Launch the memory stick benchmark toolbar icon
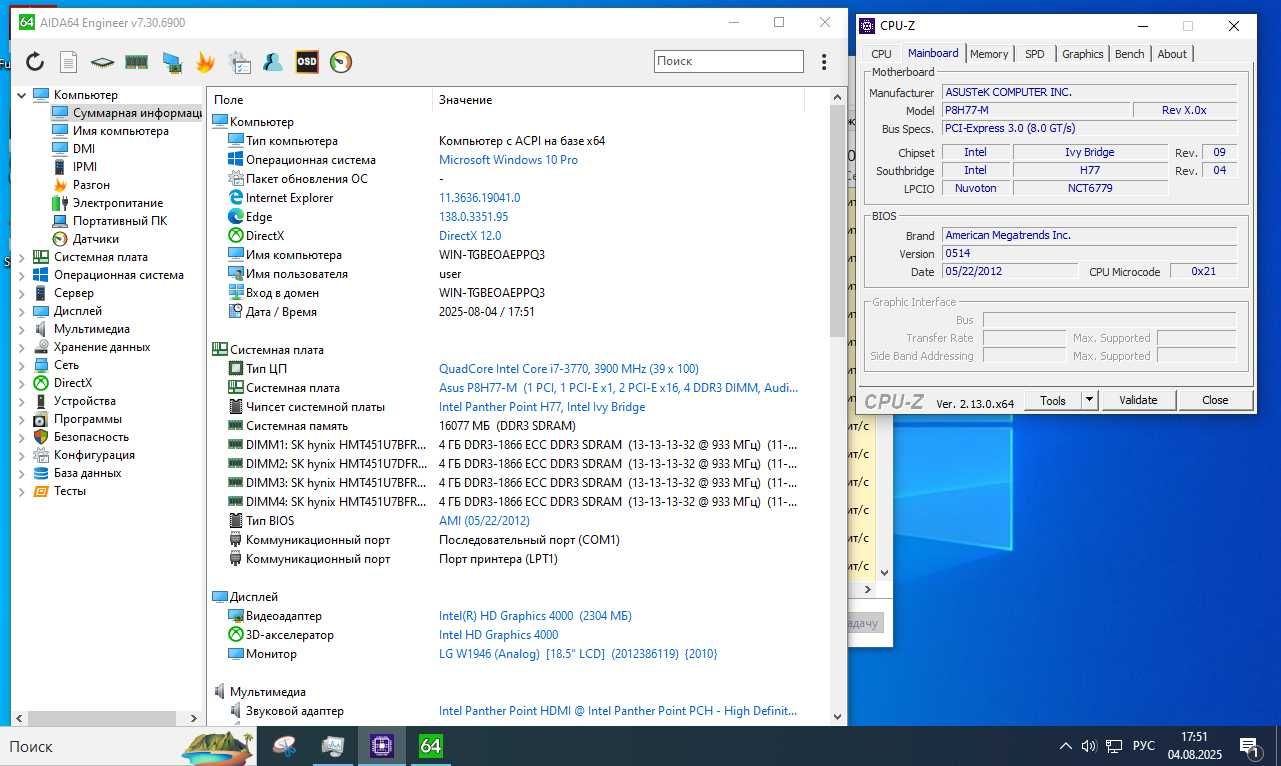Viewport: 1281px width, 766px height. [136, 62]
